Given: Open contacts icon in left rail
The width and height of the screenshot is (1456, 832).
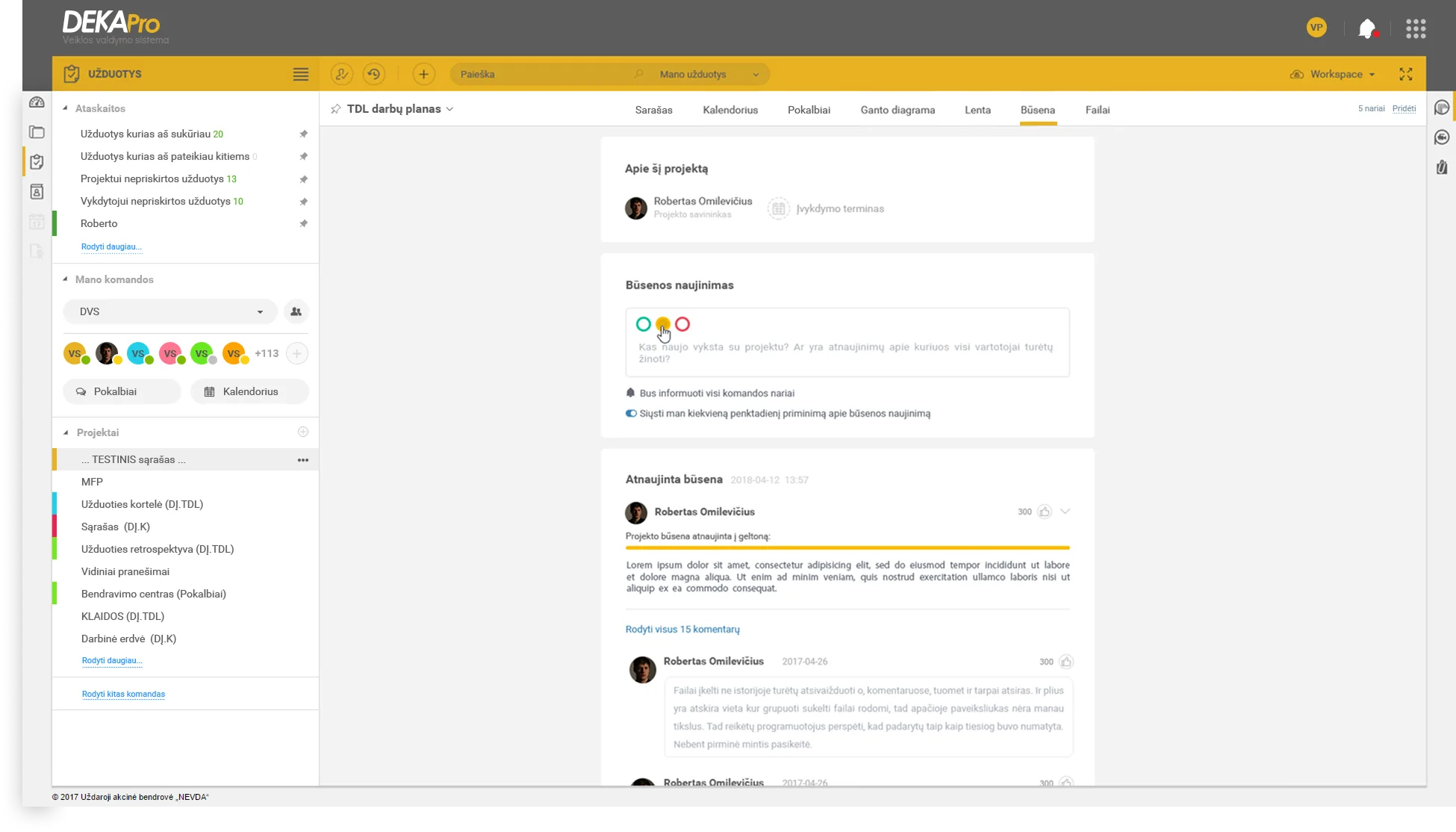Looking at the screenshot, I should 37,192.
